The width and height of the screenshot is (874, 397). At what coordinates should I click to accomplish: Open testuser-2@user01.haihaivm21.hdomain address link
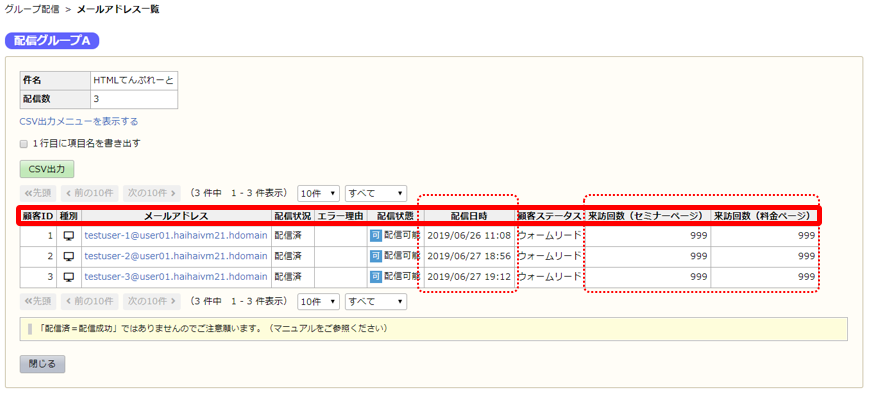tap(176, 256)
